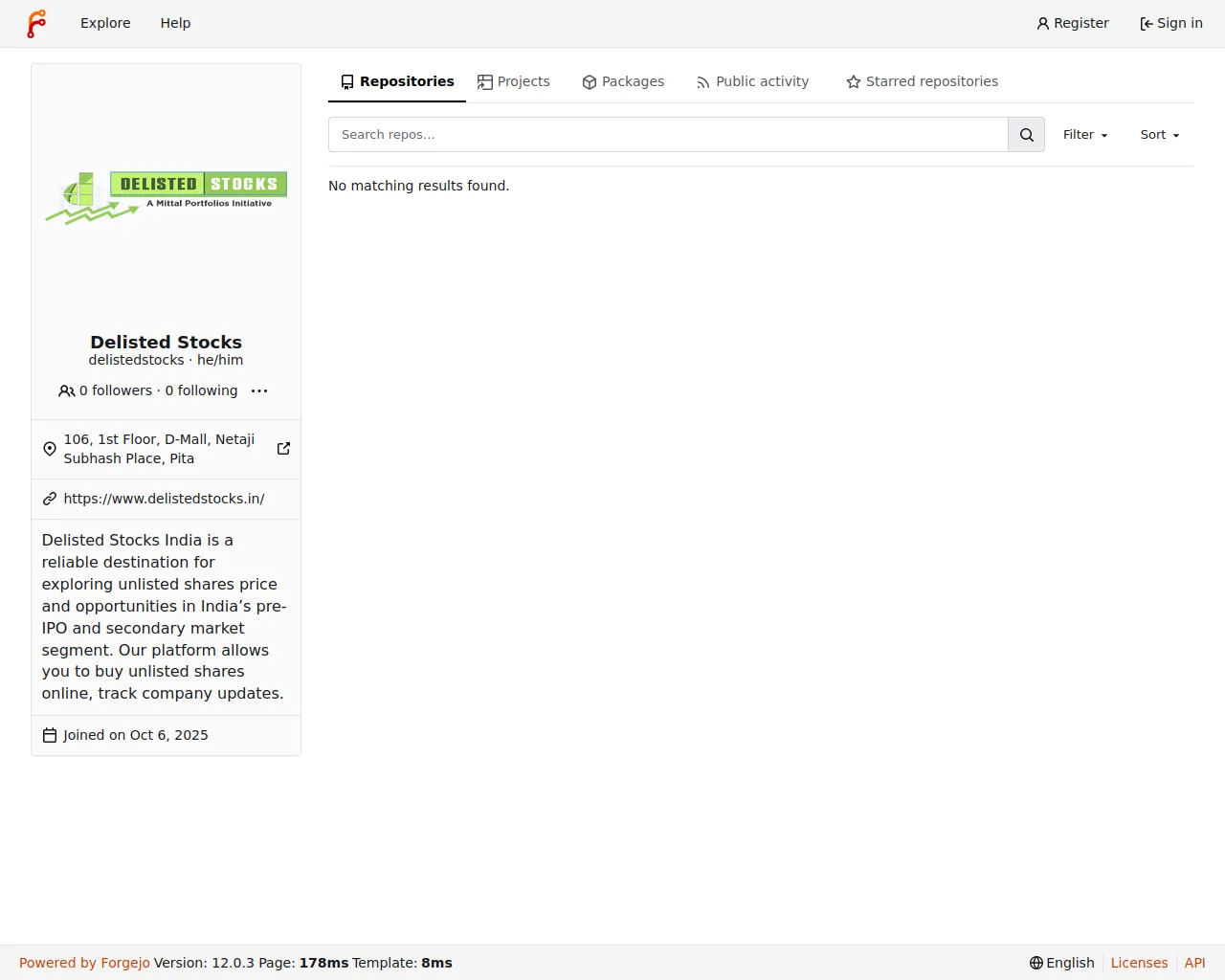
Task: Click the followers people icon
Action: [67, 390]
